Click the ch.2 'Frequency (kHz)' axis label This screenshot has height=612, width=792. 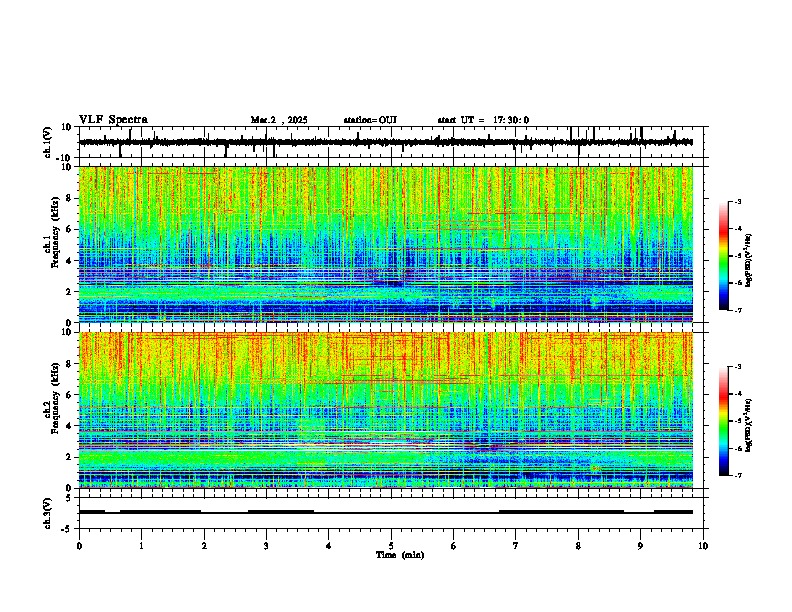(54, 397)
